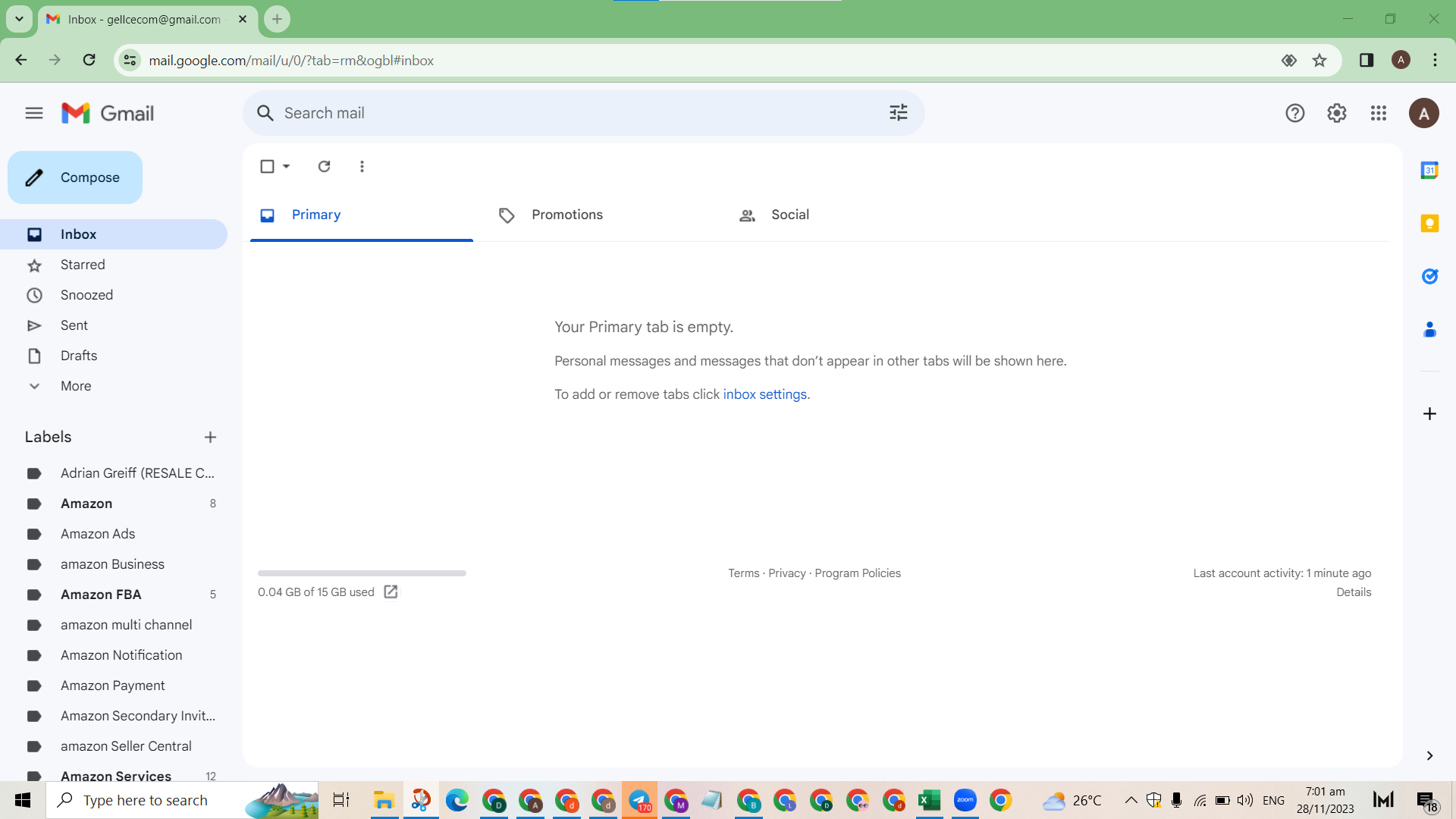1456x819 pixels.
Task: Open a new Chrome tab
Action: 278,19
